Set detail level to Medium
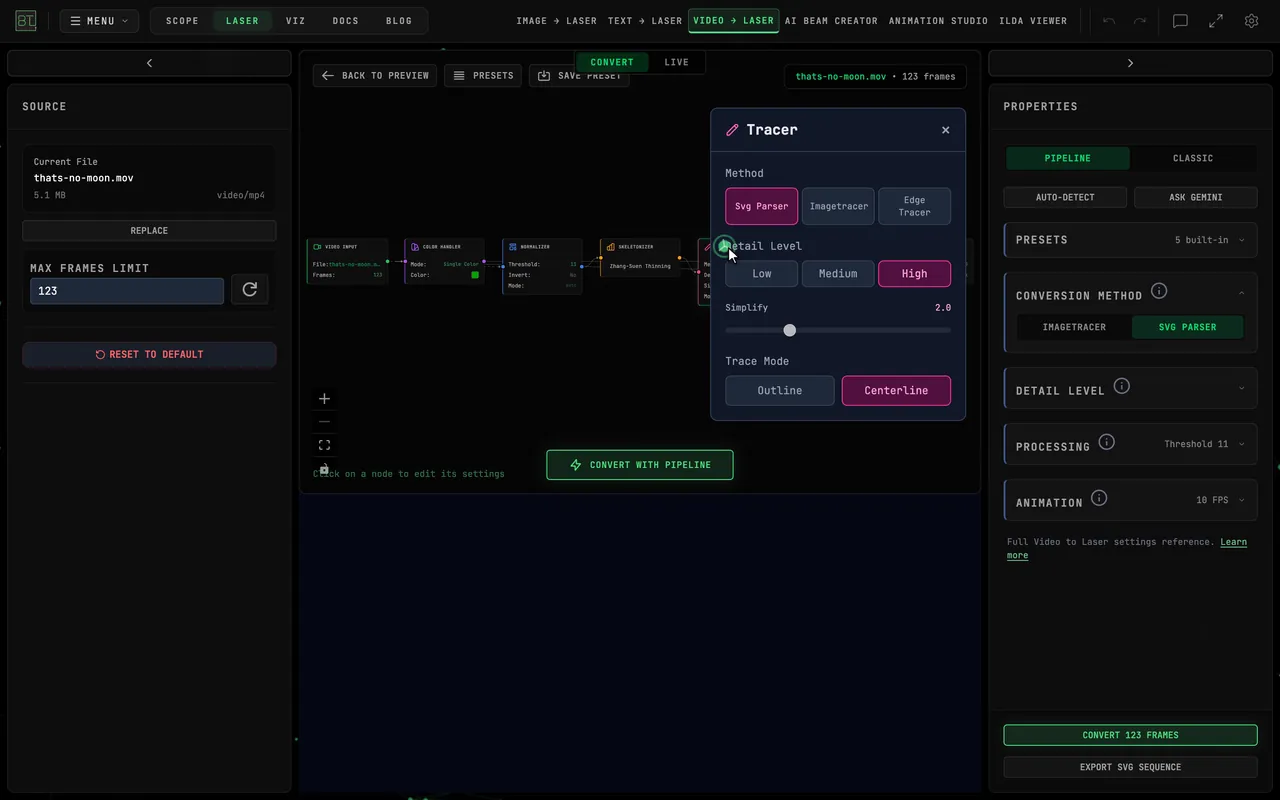Viewport: 1280px width, 800px height. click(x=838, y=274)
